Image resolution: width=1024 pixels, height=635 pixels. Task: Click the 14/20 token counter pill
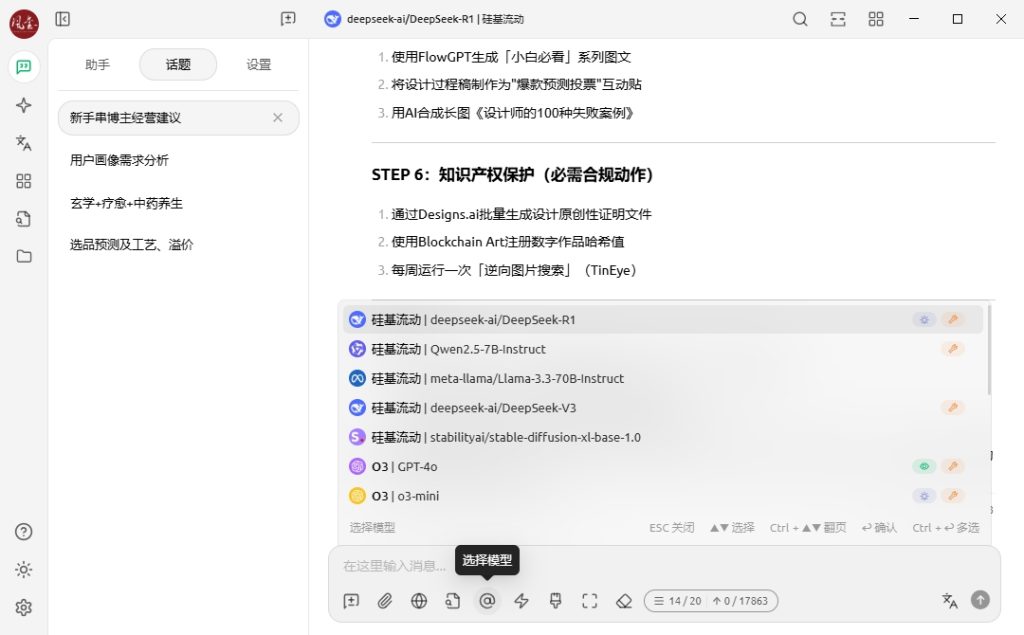(x=711, y=601)
